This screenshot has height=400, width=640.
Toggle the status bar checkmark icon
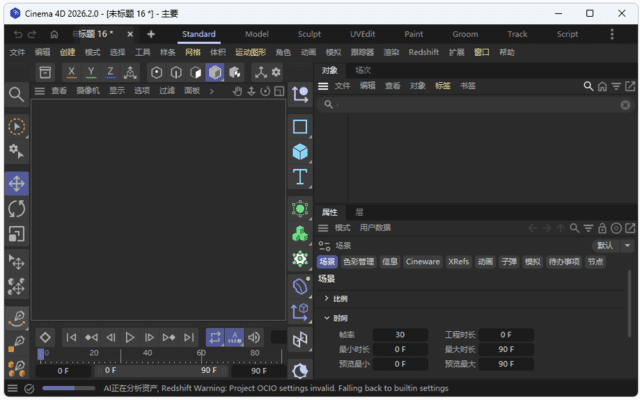29,389
